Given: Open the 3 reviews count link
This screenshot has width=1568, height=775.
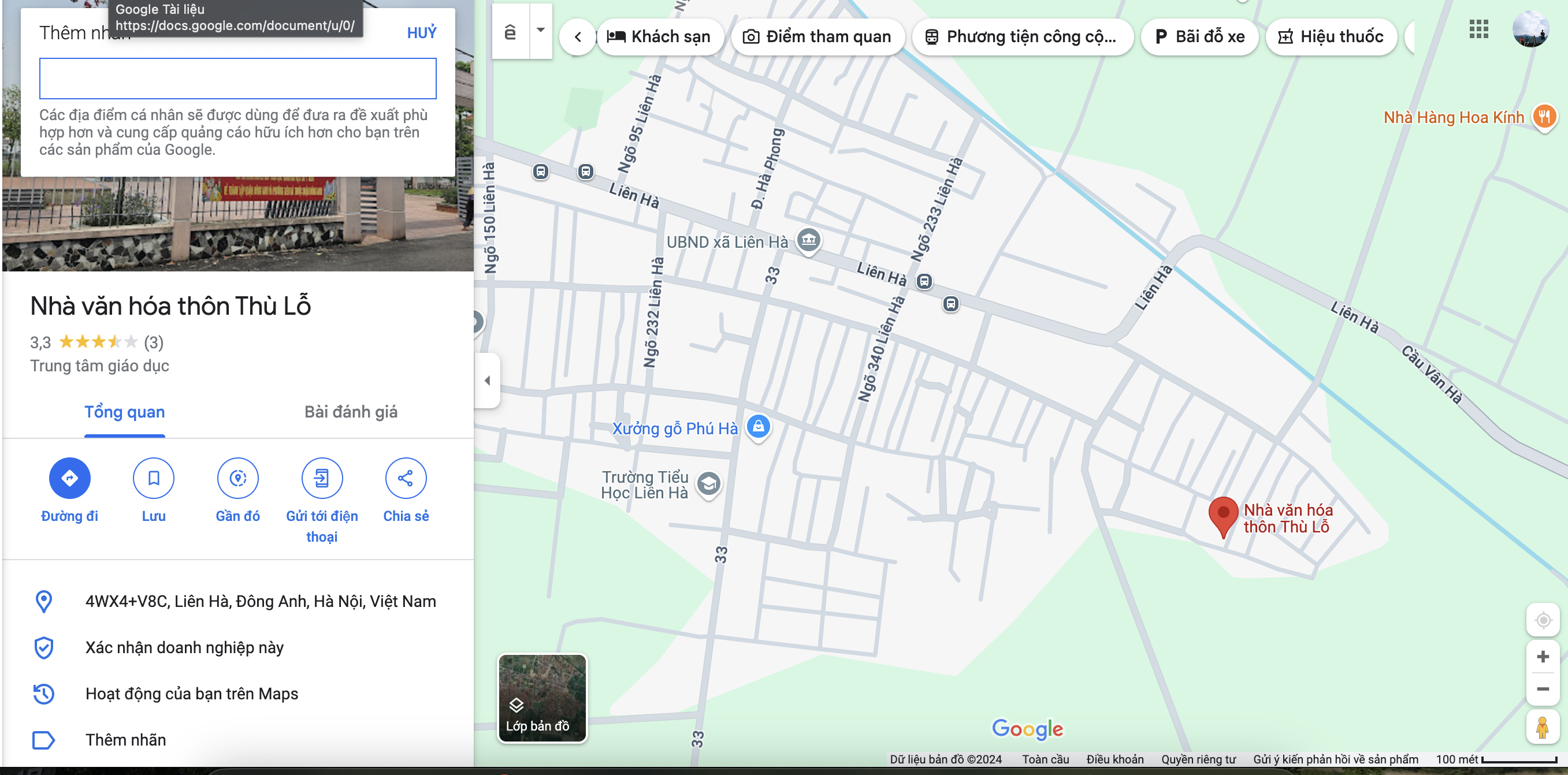Looking at the screenshot, I should [154, 342].
